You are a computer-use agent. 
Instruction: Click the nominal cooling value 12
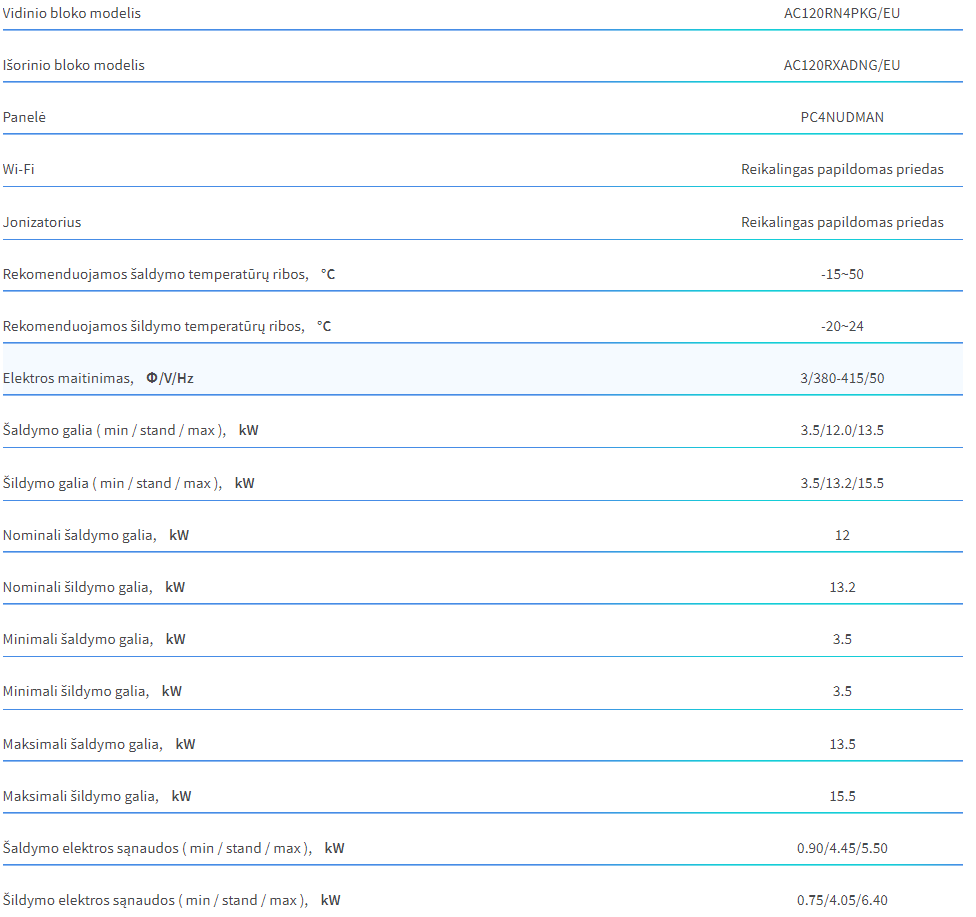tap(842, 535)
